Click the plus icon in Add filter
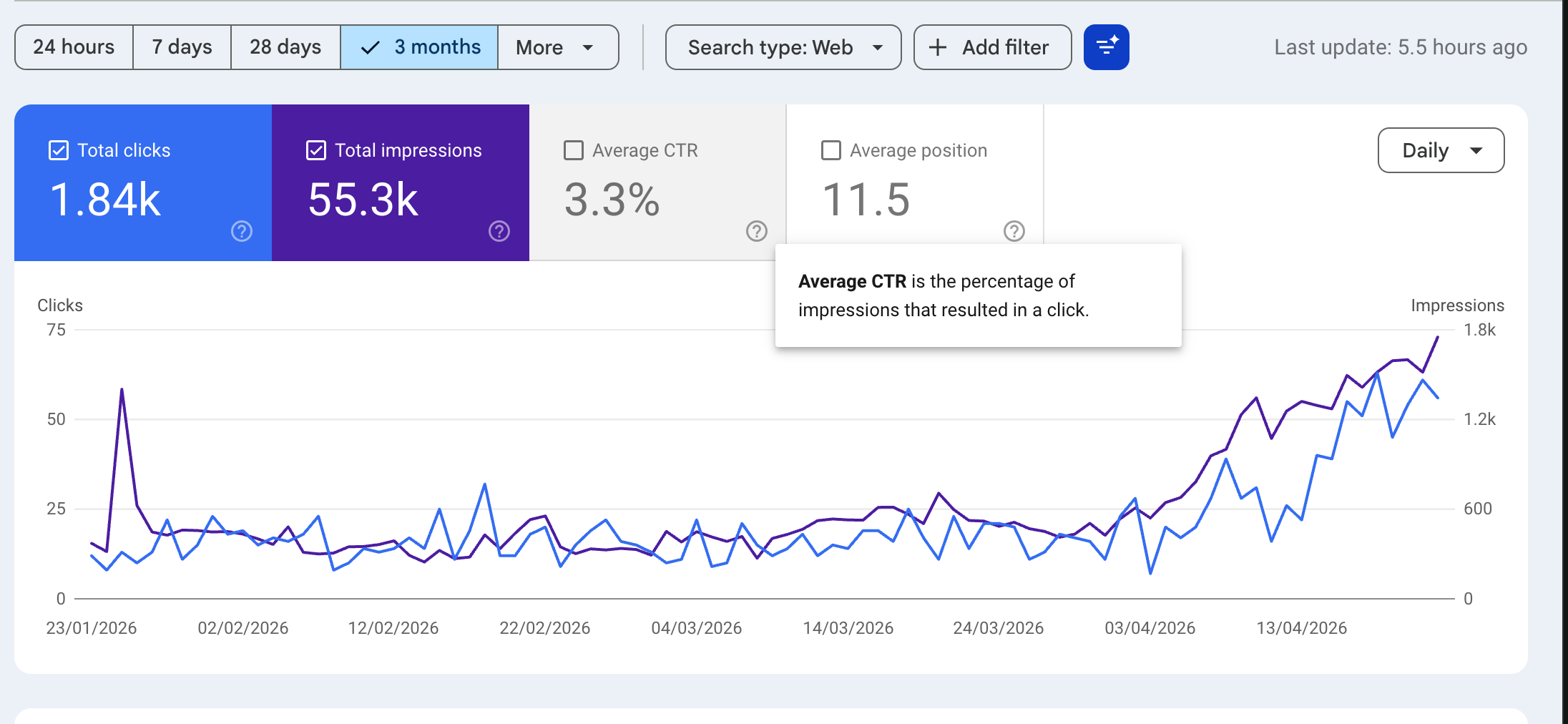 pos(938,47)
